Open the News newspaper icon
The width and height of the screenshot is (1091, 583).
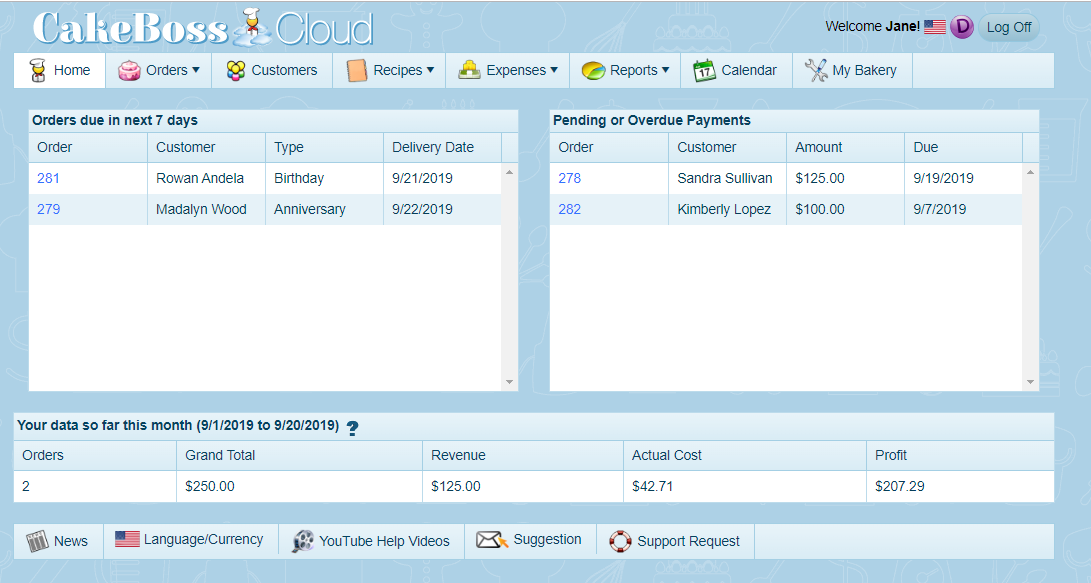coord(37,541)
